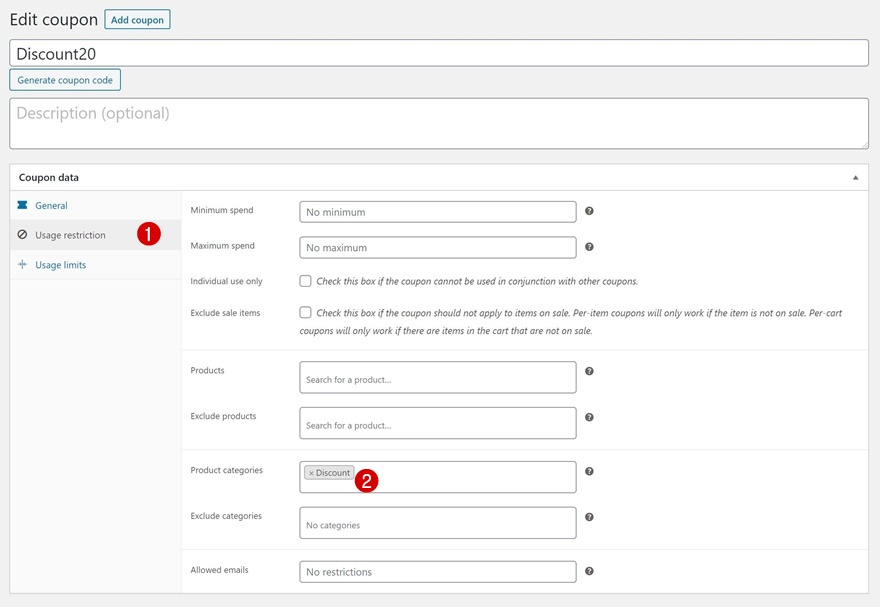Open the Products search dropdown

438,378
